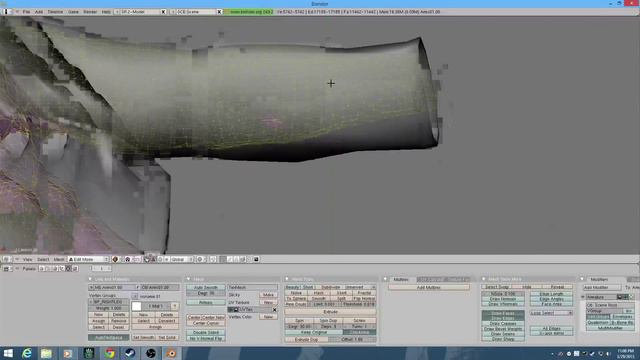Viewport: 640px width, 360px height.
Task: Click Set Smooth button
Action: point(143,338)
